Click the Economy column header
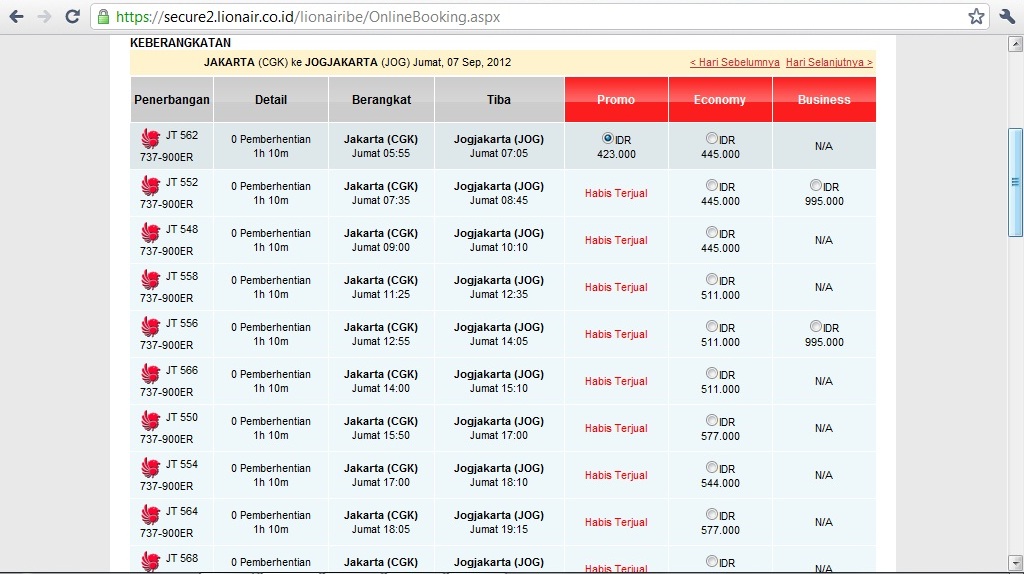 pos(720,99)
